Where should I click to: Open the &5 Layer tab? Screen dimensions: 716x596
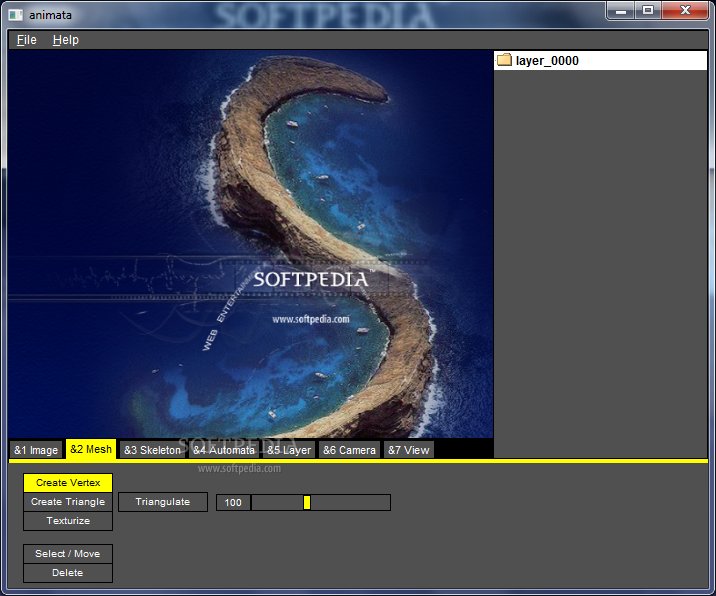pyautogui.click(x=289, y=450)
